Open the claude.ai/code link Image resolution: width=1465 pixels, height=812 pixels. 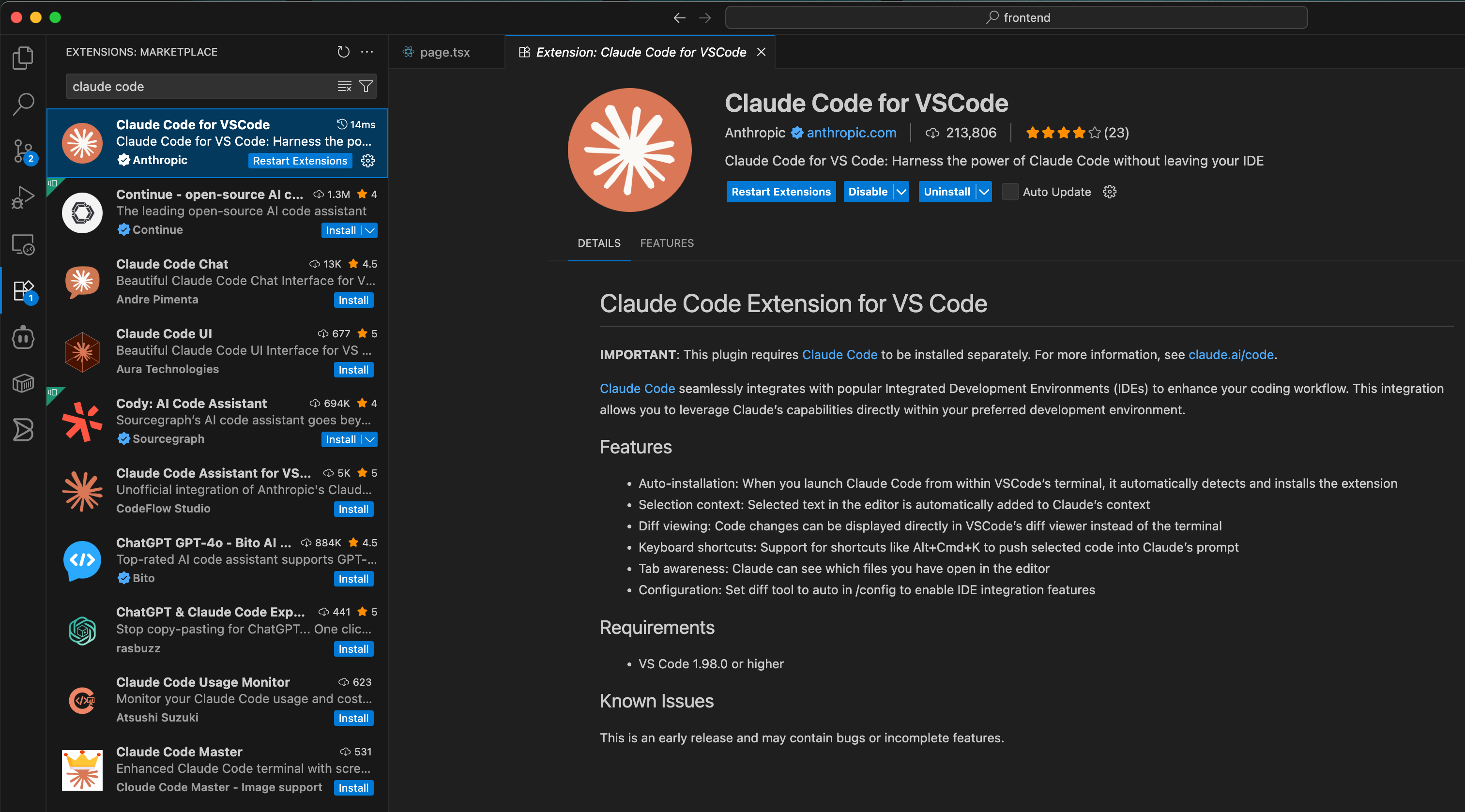point(1231,354)
